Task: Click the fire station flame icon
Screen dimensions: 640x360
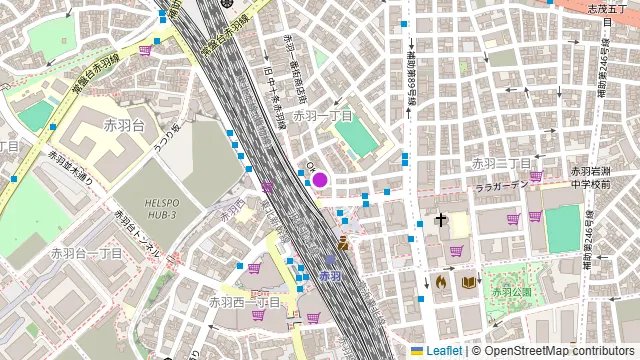Action: click(x=440, y=282)
